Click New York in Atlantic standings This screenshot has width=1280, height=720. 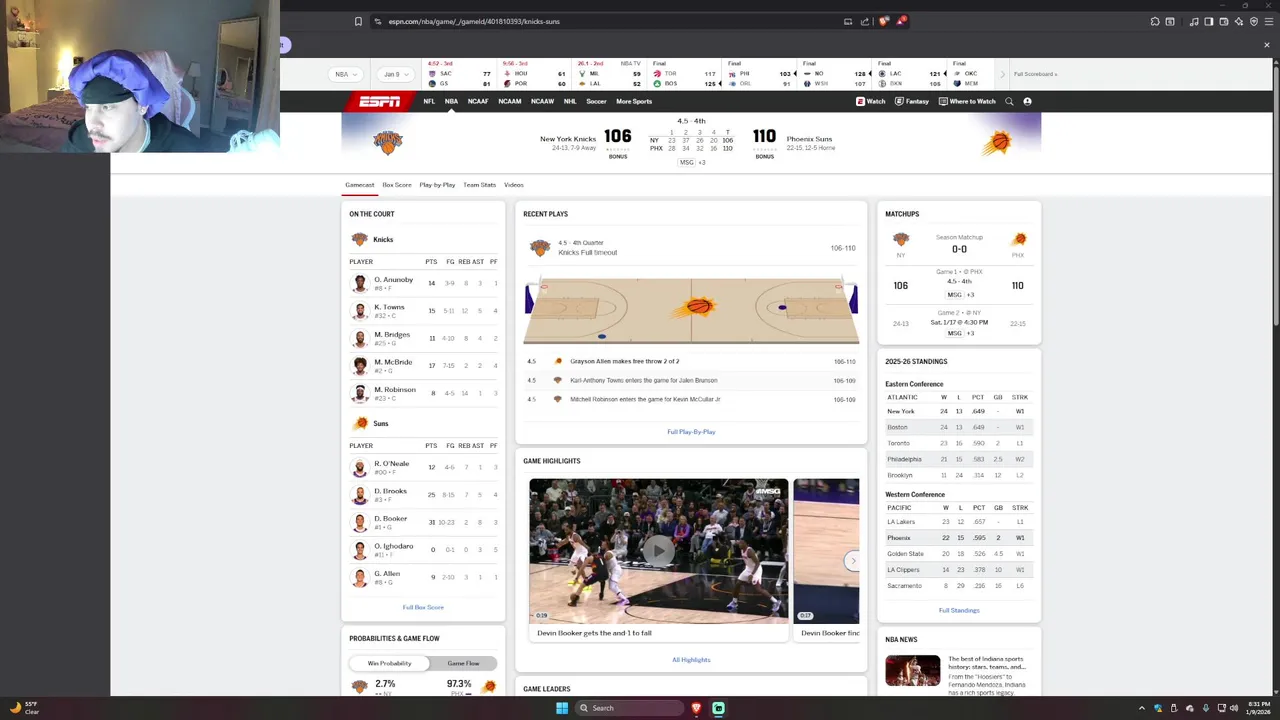point(901,411)
